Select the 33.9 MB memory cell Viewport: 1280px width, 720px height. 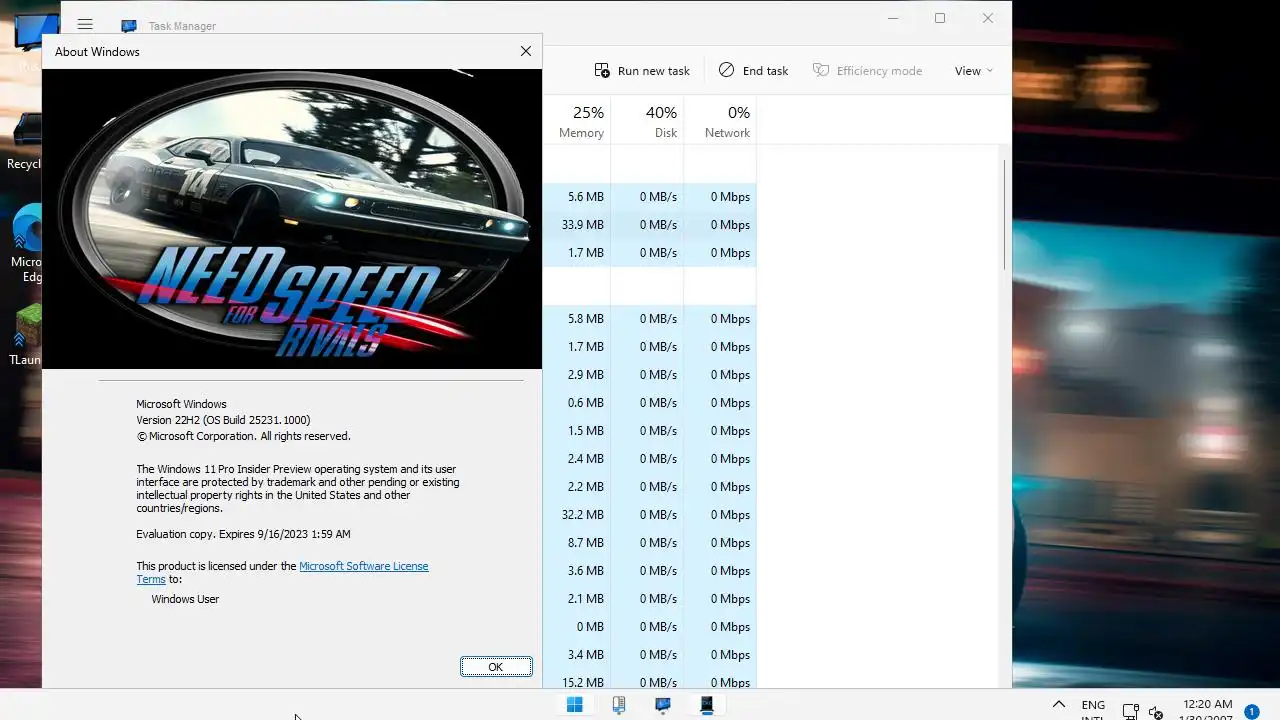(x=577, y=225)
